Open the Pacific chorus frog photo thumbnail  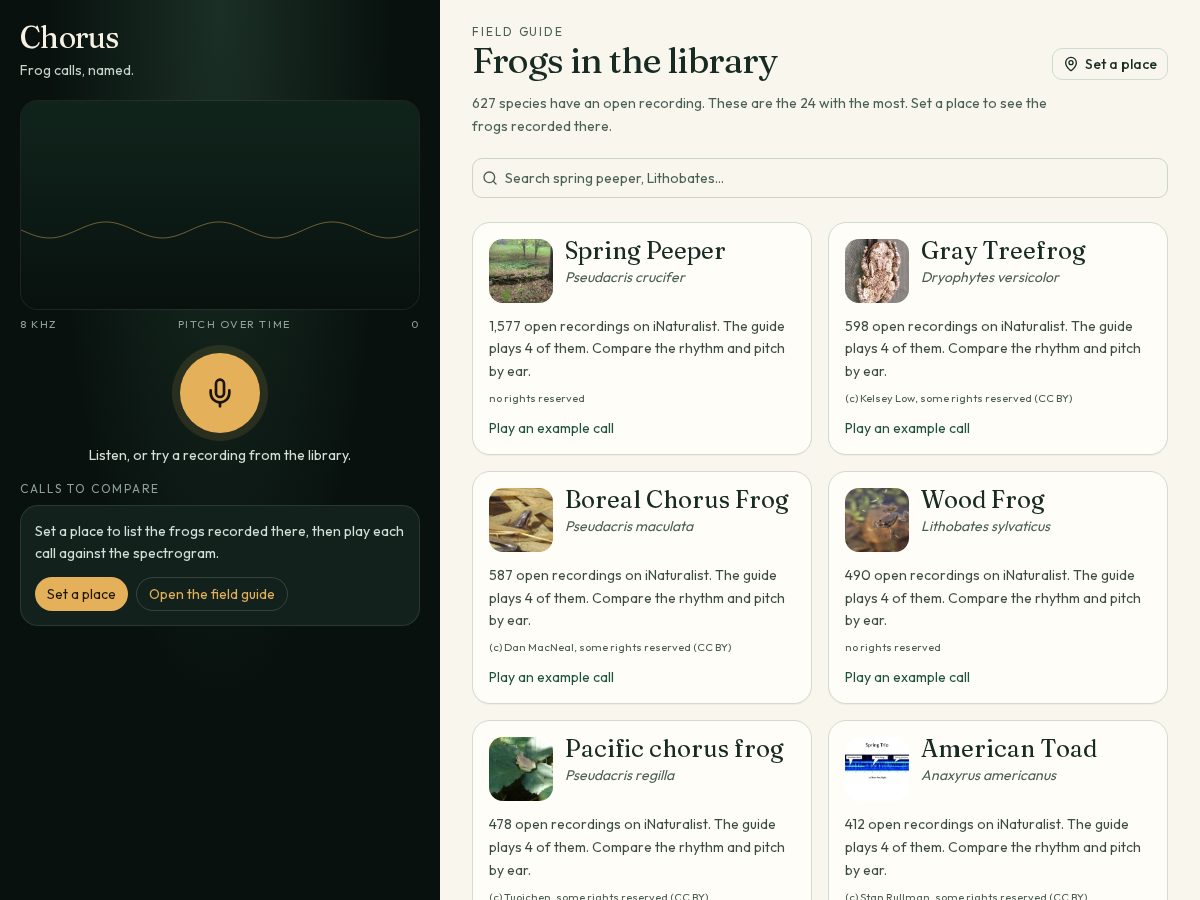[x=521, y=769]
